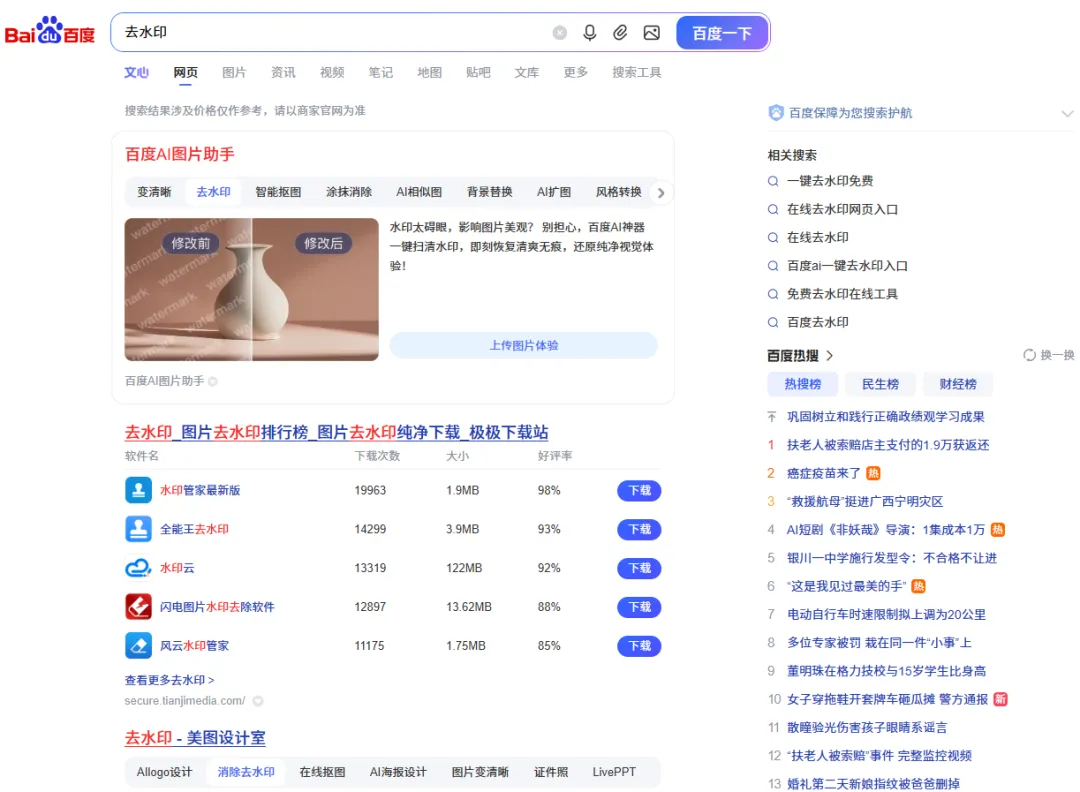Screen dimensions: 1080x792
Task: Click the Baidu protection shield icon
Action: (776, 113)
